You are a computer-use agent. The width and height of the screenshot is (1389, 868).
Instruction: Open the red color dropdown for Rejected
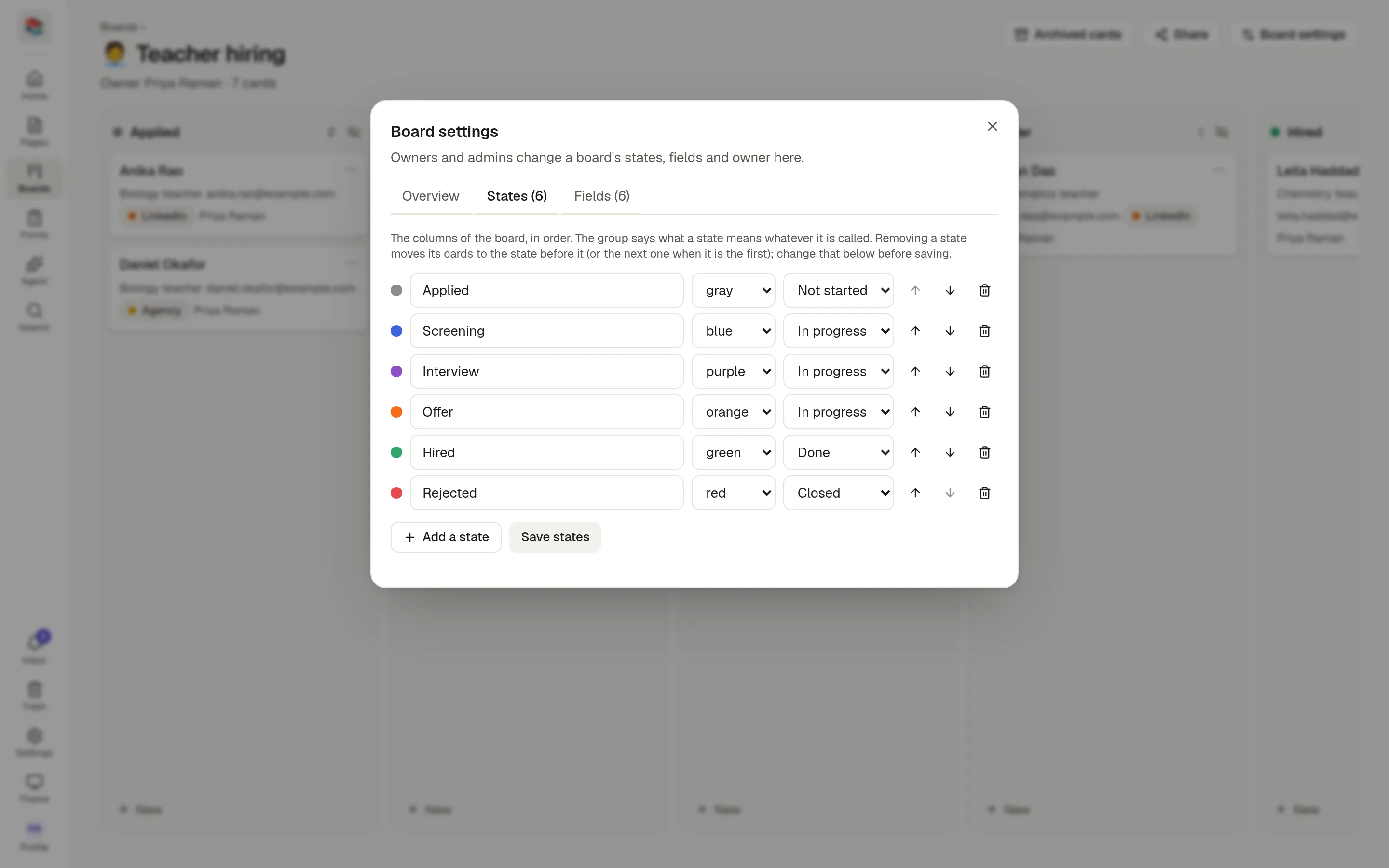click(733, 493)
